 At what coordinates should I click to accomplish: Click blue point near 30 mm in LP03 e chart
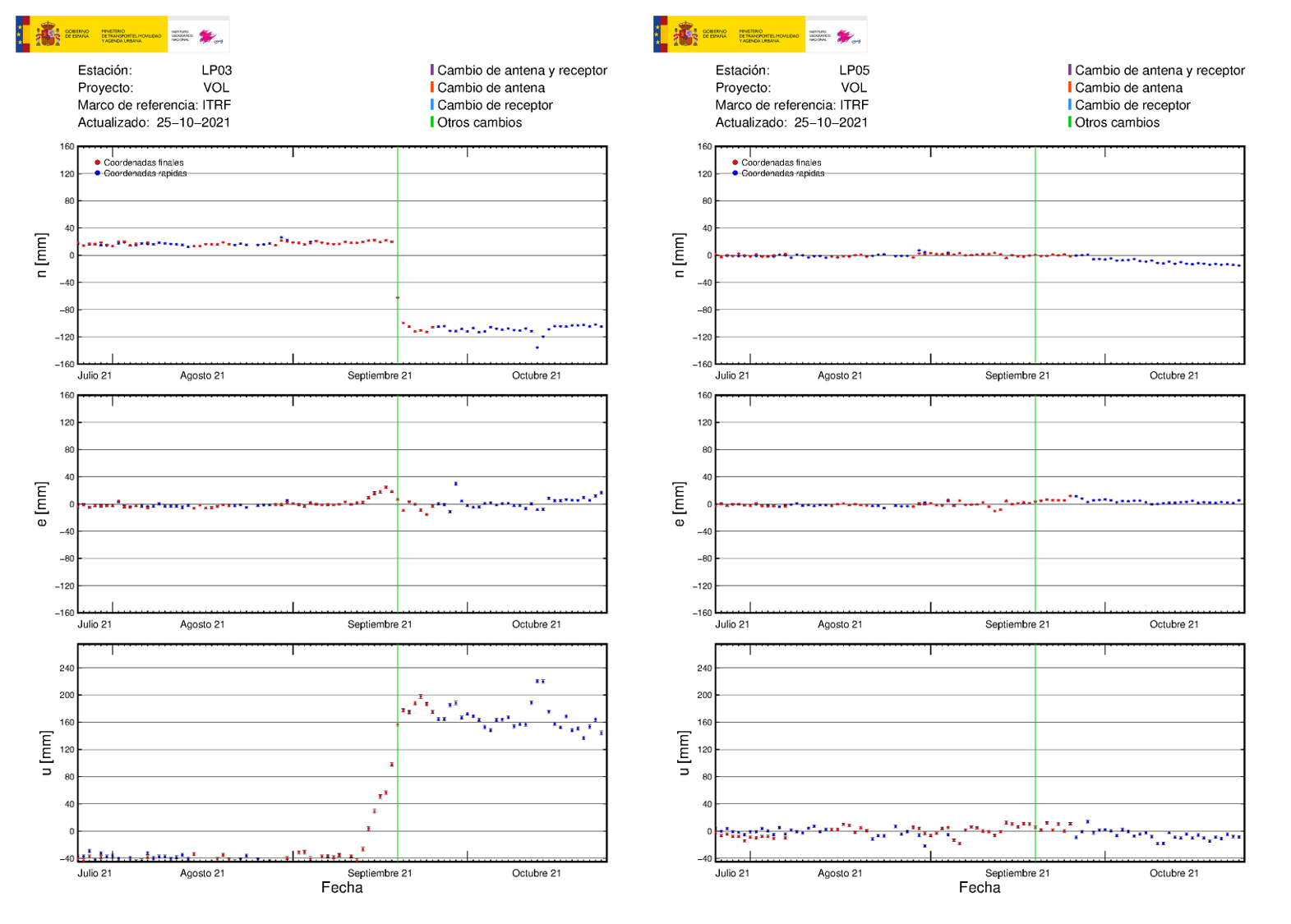click(x=456, y=484)
